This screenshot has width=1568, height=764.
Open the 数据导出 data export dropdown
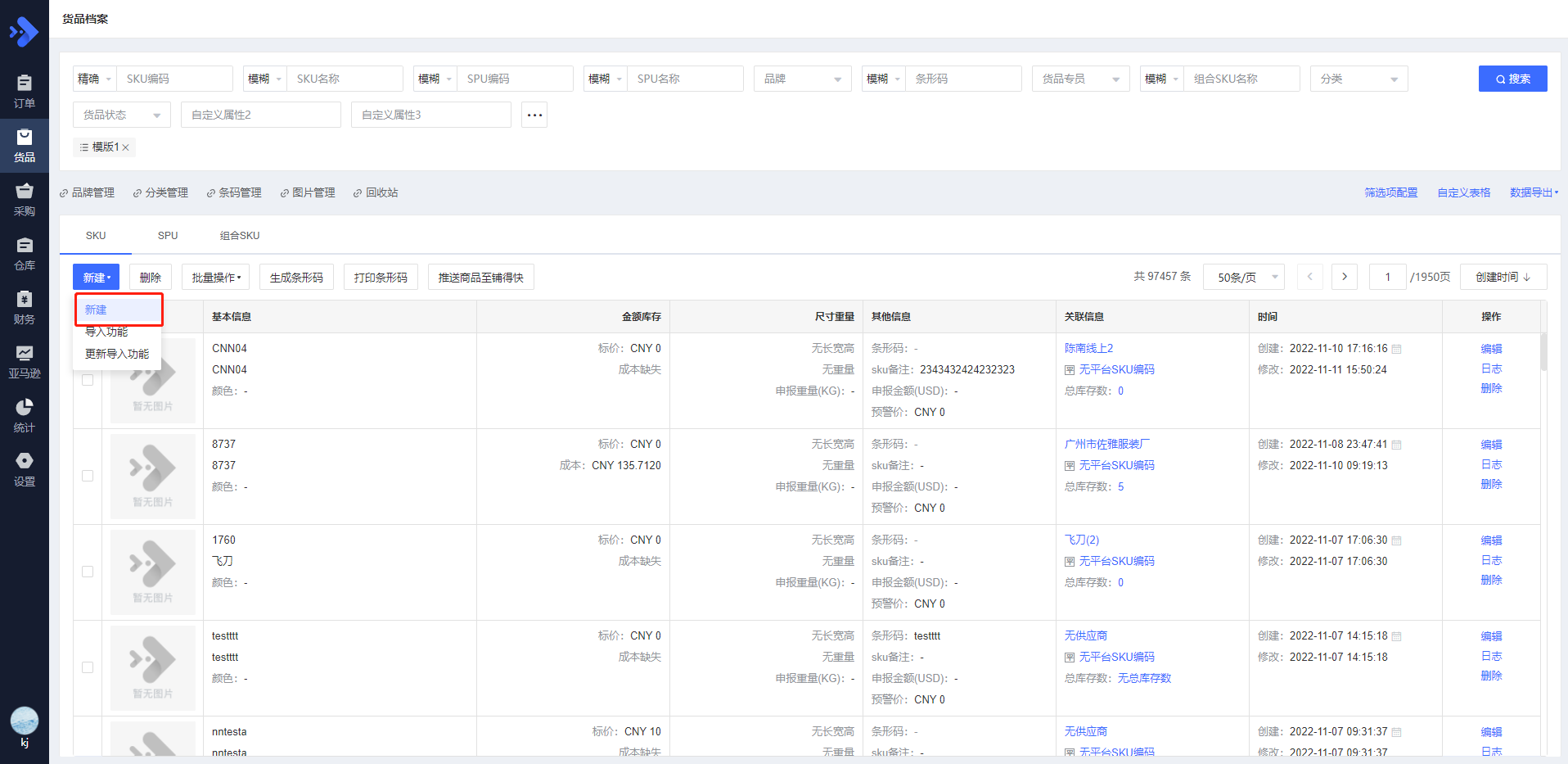pos(1534,192)
